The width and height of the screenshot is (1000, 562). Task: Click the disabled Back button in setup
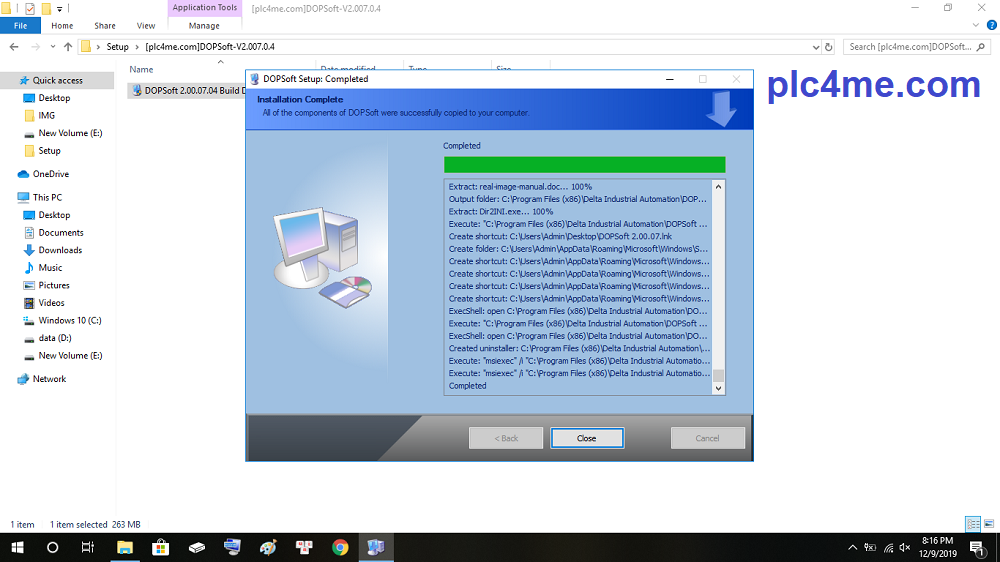point(506,438)
